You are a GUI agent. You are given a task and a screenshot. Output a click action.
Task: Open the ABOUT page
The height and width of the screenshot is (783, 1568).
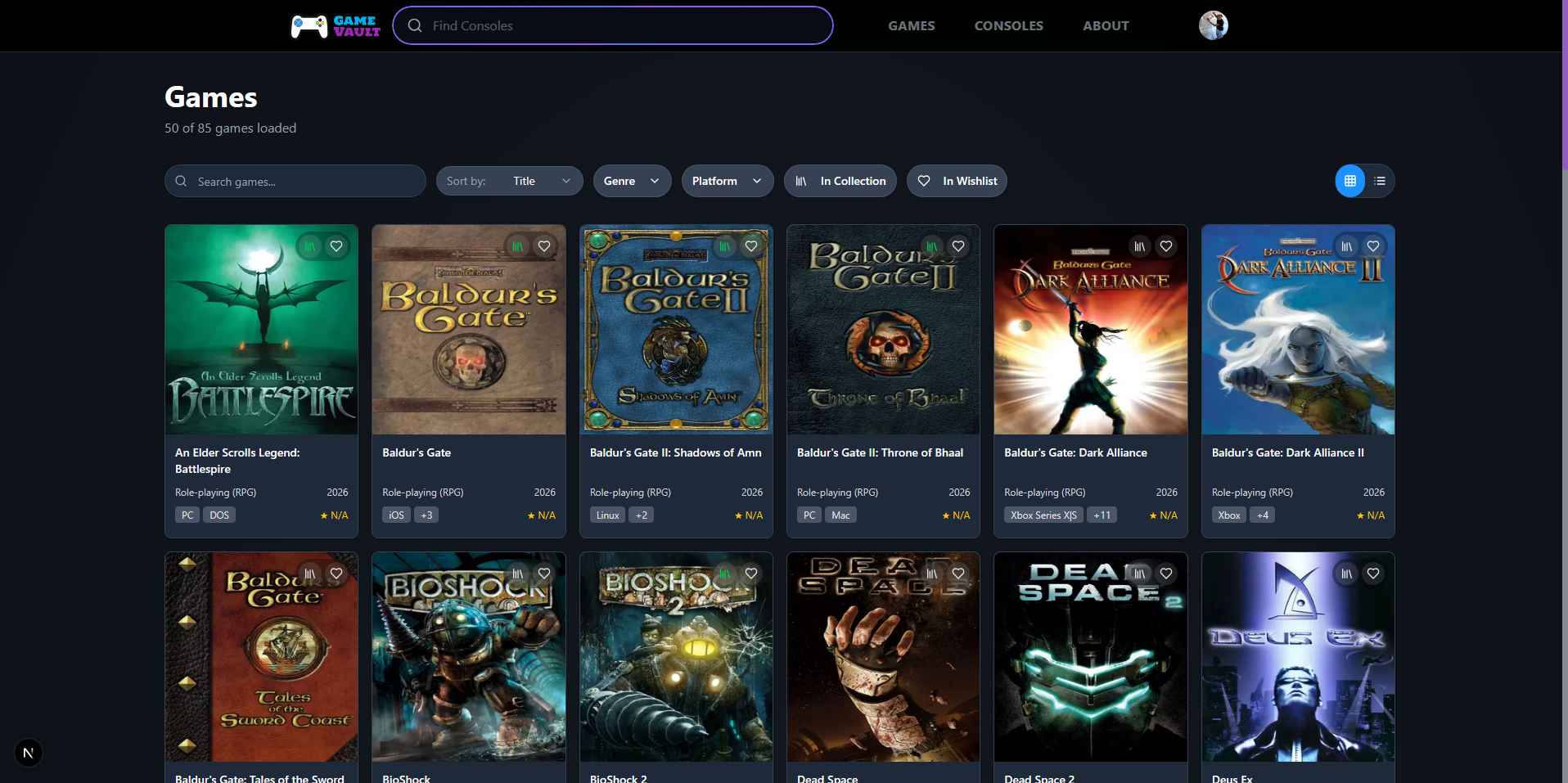click(x=1106, y=25)
